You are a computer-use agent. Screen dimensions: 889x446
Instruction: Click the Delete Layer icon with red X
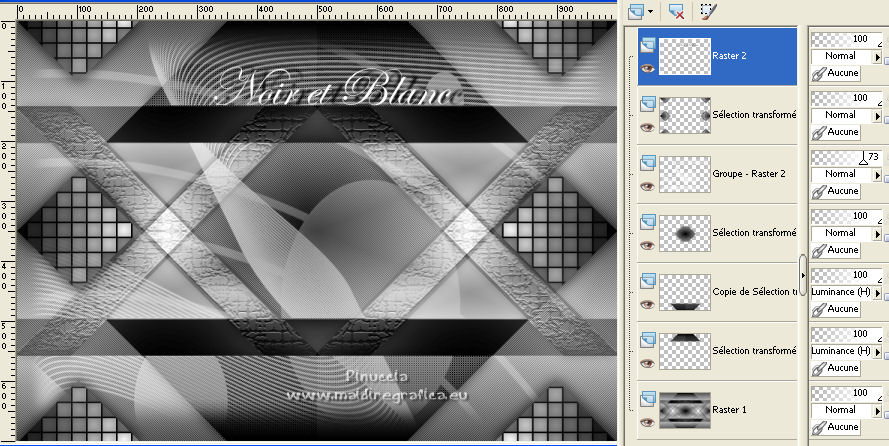[x=676, y=11]
